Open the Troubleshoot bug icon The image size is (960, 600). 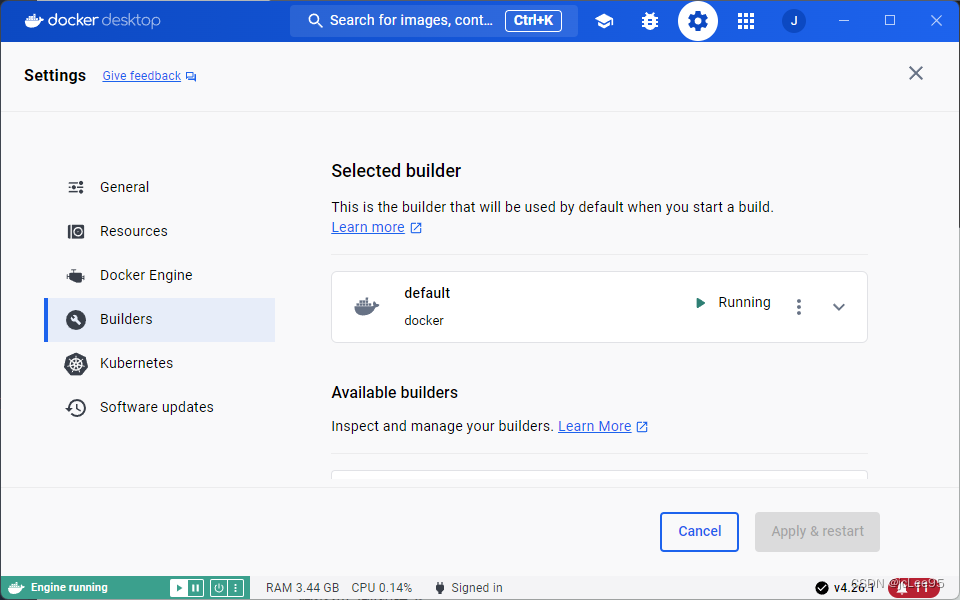(650, 21)
